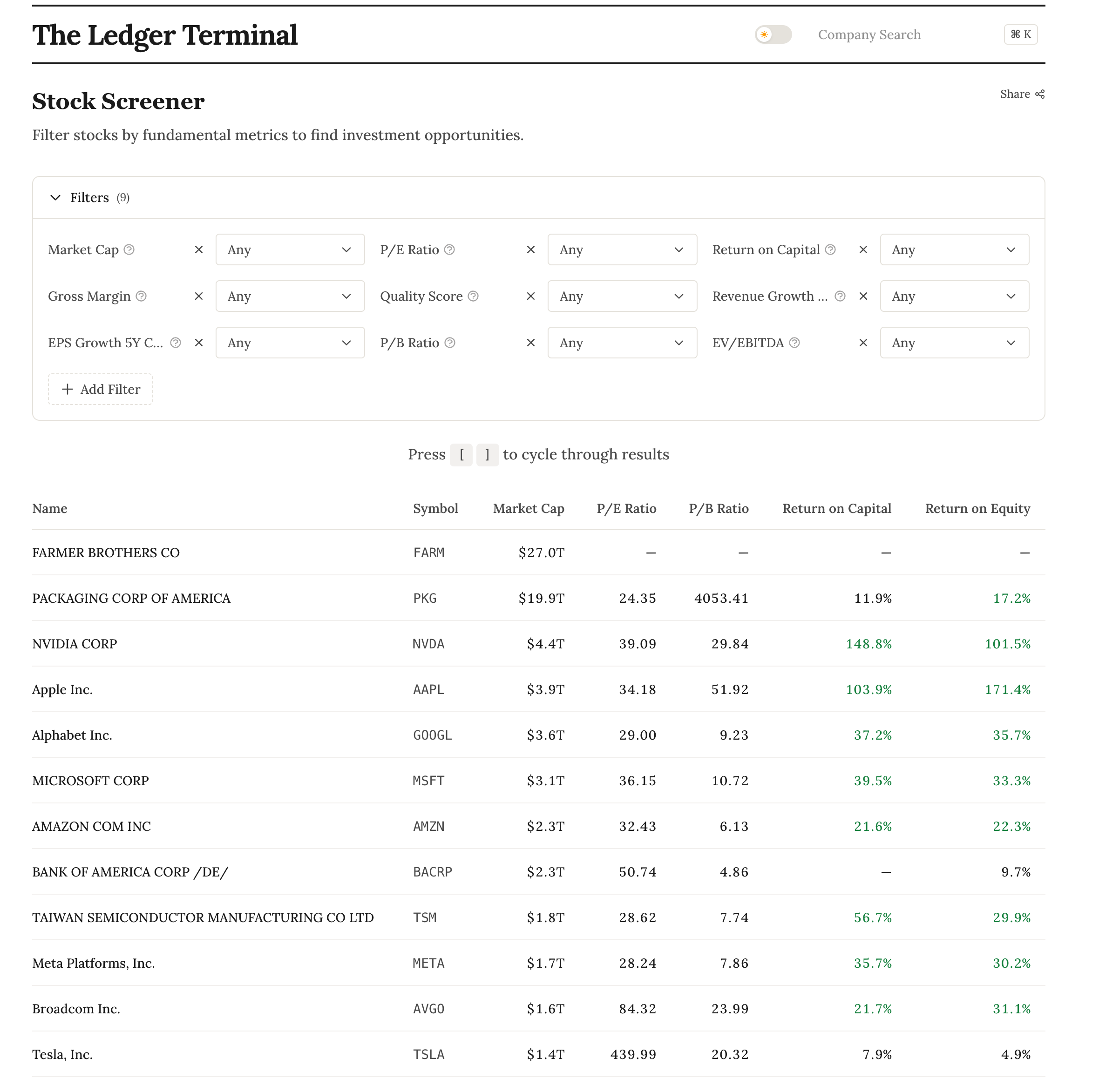Image resolution: width=1099 pixels, height=1092 pixels.
Task: Select the Tesla, Inc. row
Action: click(x=538, y=1054)
